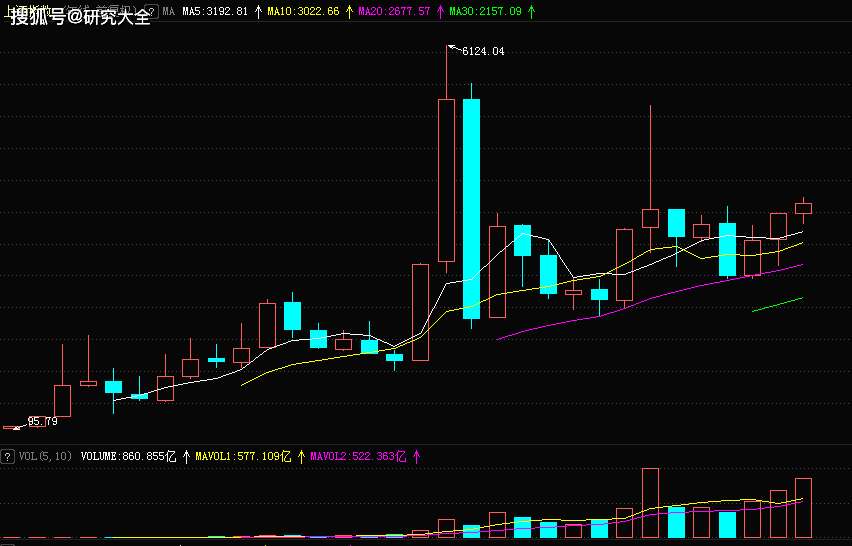
Task: Click the 95.79 low price marker
Action: [42, 421]
